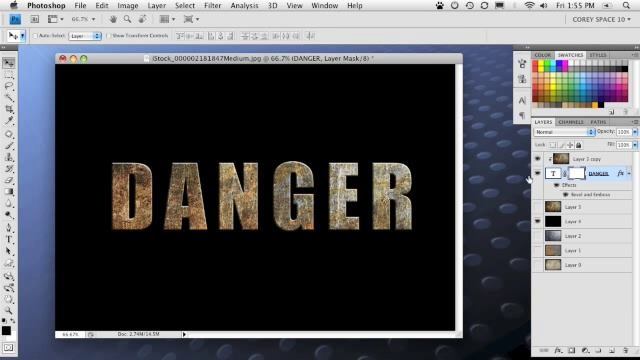
Task: Click the delete layer trash icon
Action: [625, 351]
